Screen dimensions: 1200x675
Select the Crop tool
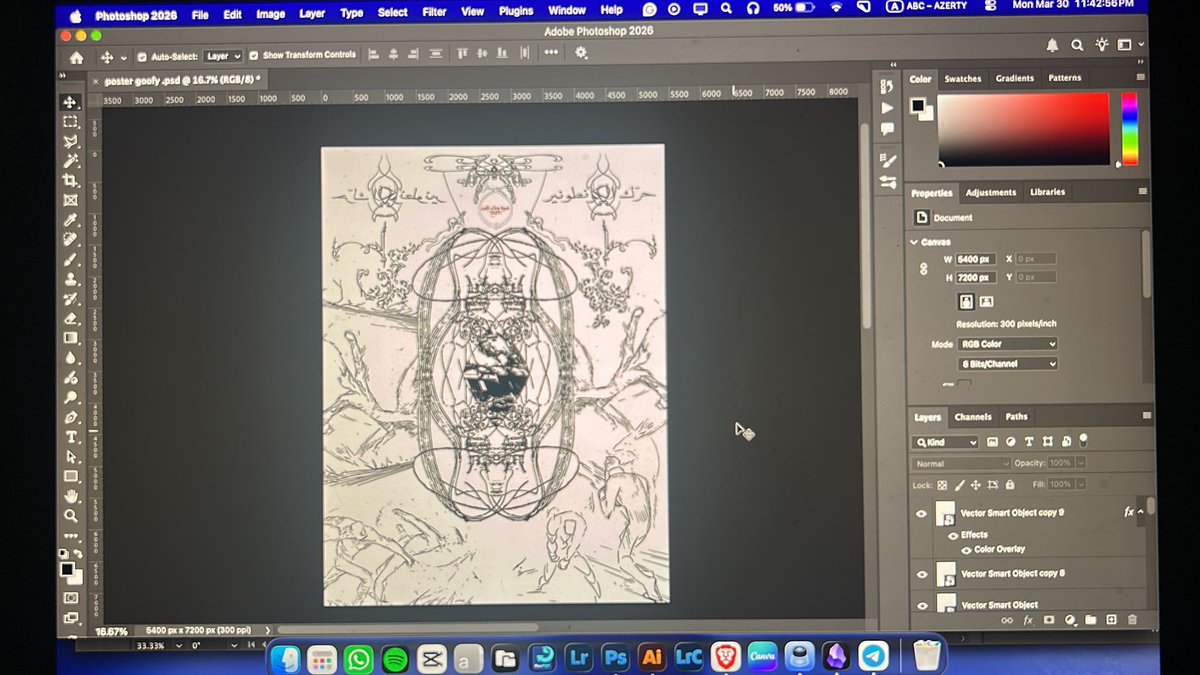click(x=70, y=180)
